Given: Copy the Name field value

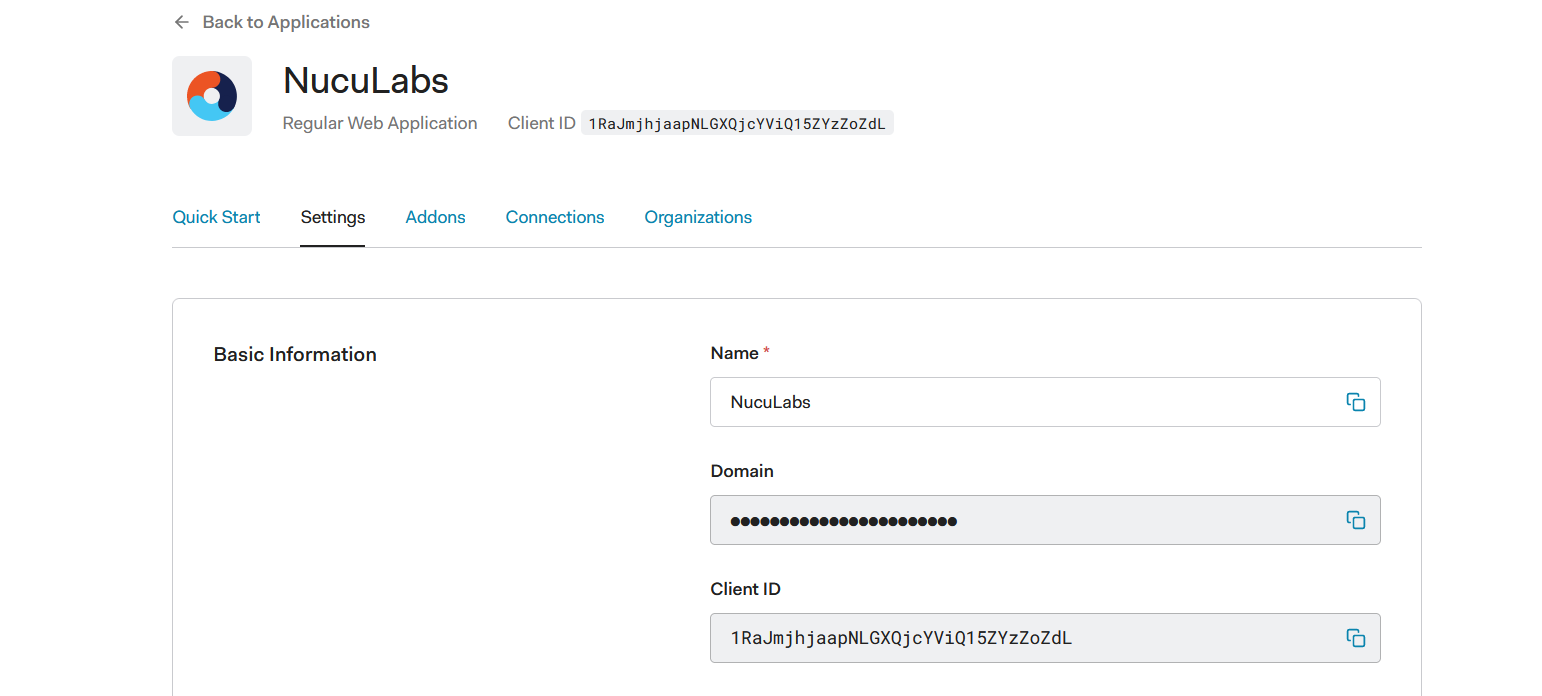Looking at the screenshot, I should point(1355,402).
